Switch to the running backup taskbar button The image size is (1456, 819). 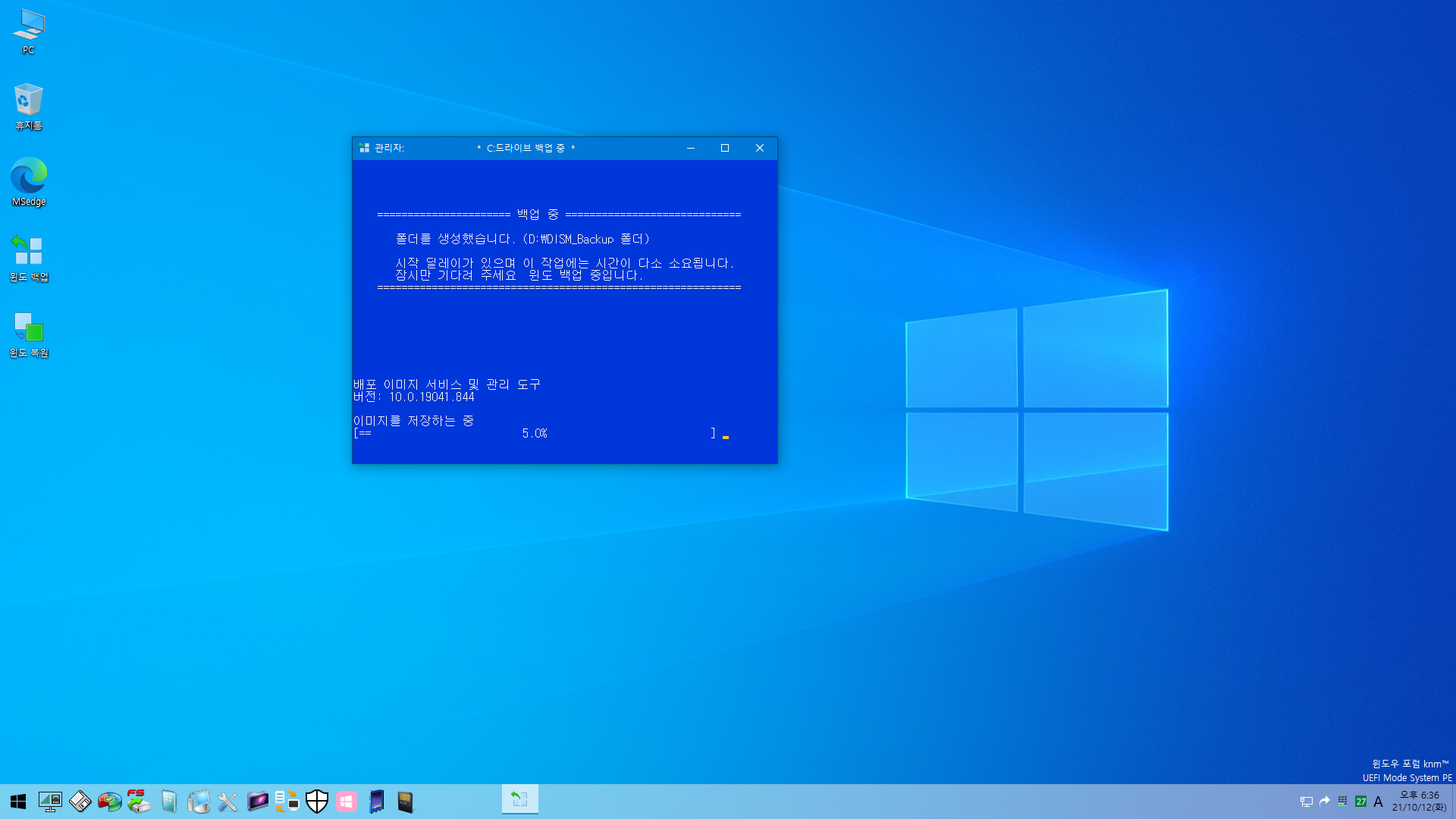tap(519, 799)
